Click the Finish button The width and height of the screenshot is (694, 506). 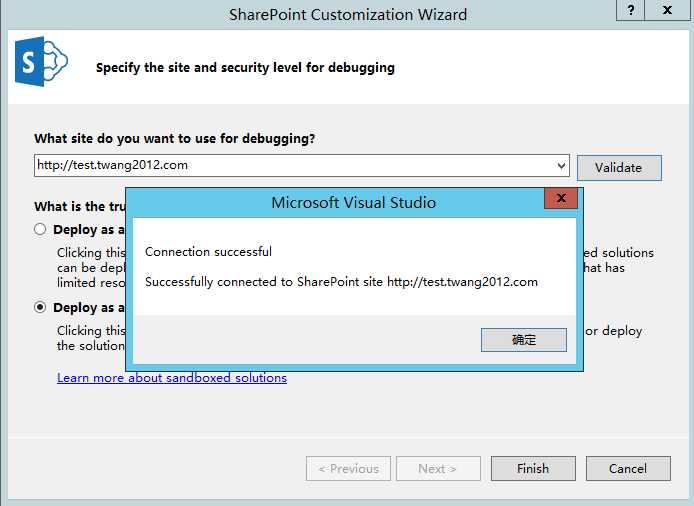point(533,468)
